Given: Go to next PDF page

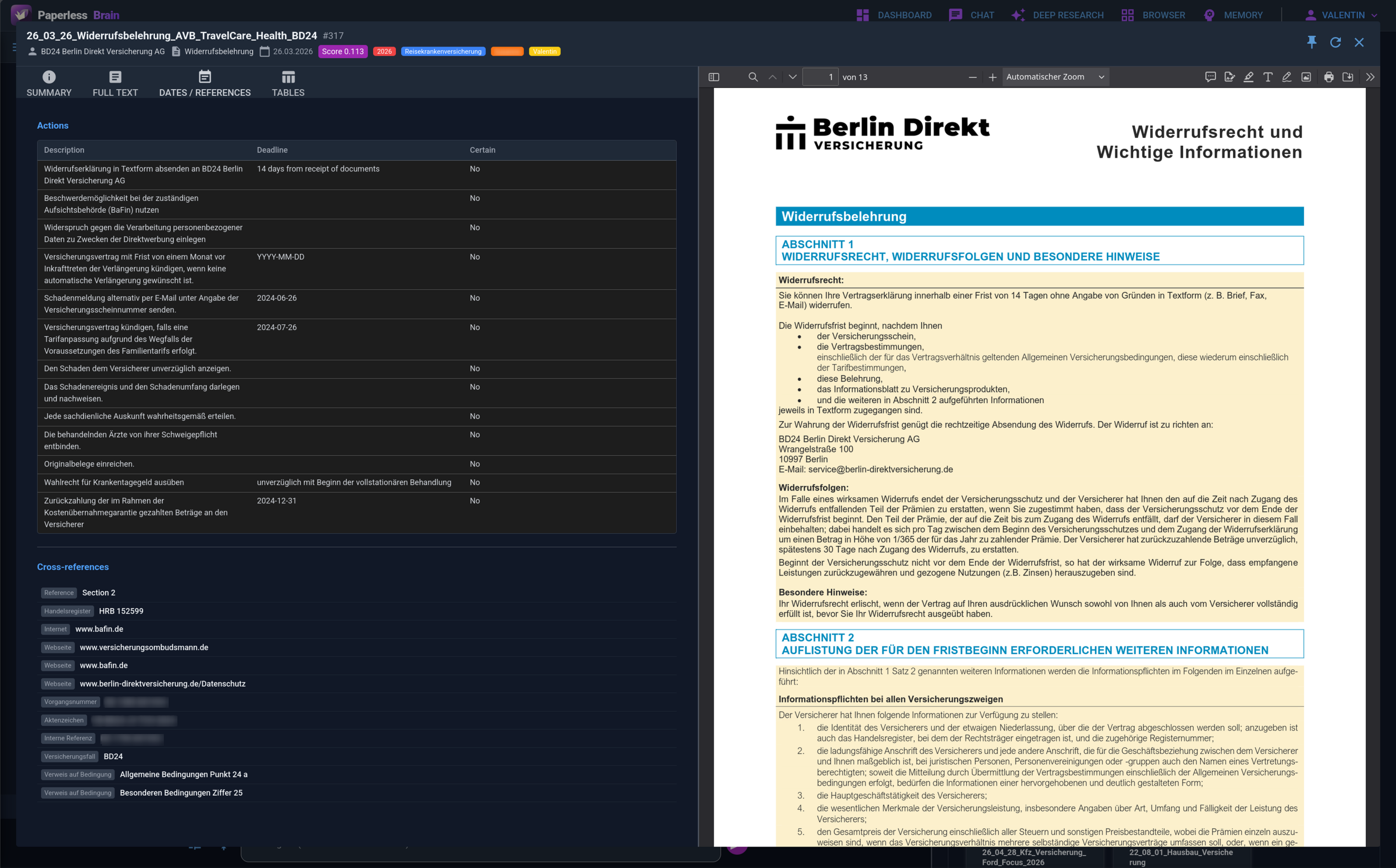Looking at the screenshot, I should 793,77.
